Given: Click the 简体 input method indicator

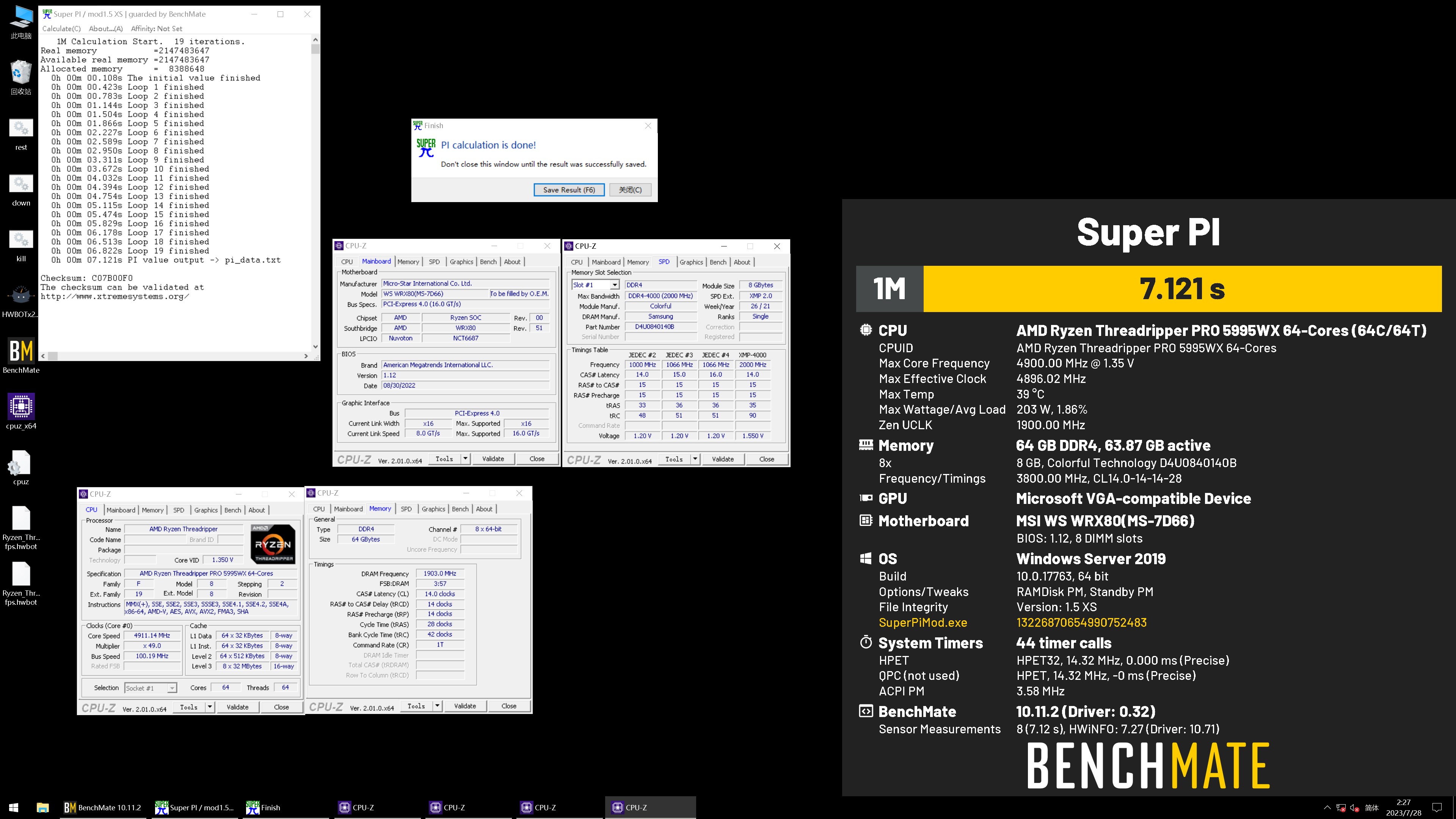Looking at the screenshot, I should coord(1372,808).
